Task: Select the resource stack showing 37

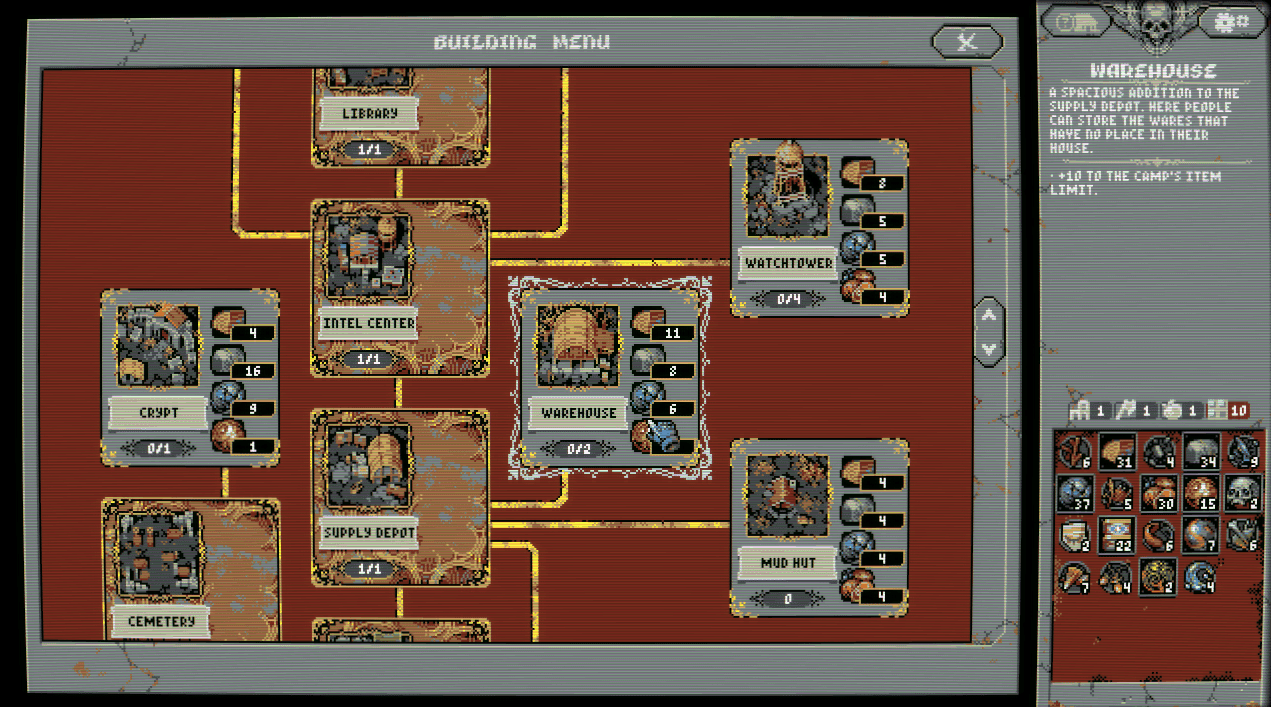Action: tap(1075, 492)
